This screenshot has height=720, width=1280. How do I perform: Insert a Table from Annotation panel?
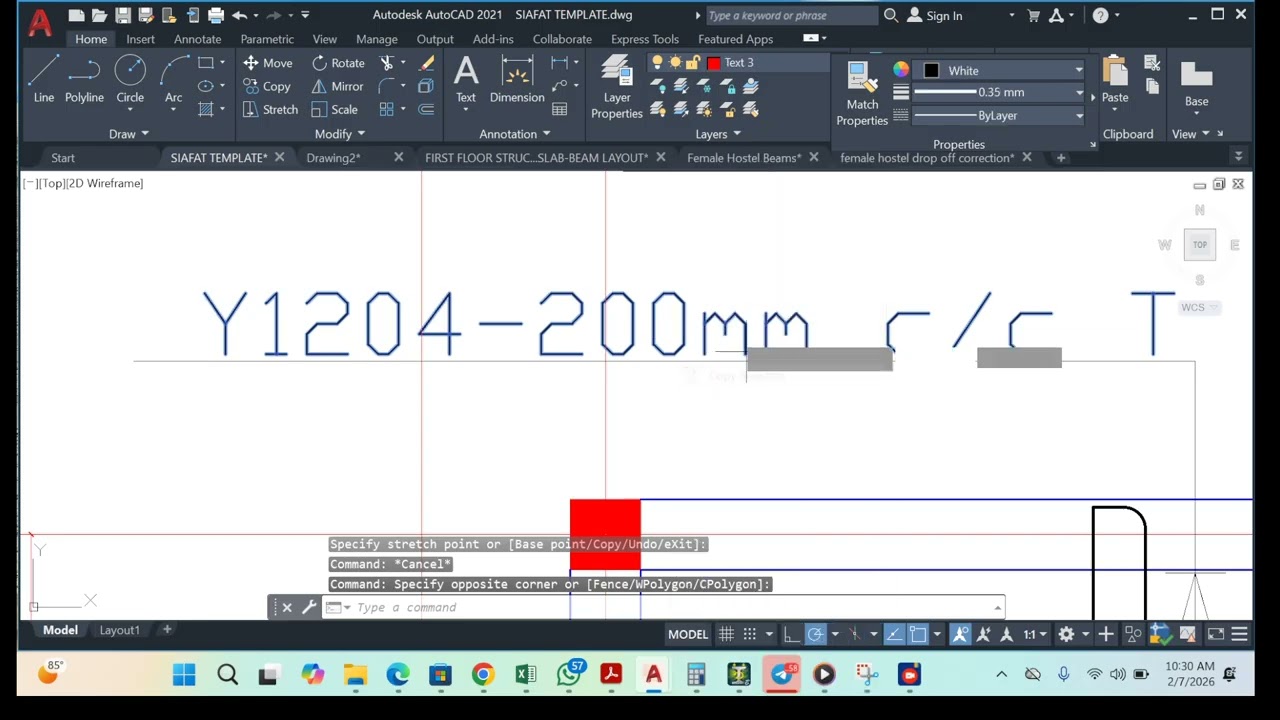tap(560, 109)
